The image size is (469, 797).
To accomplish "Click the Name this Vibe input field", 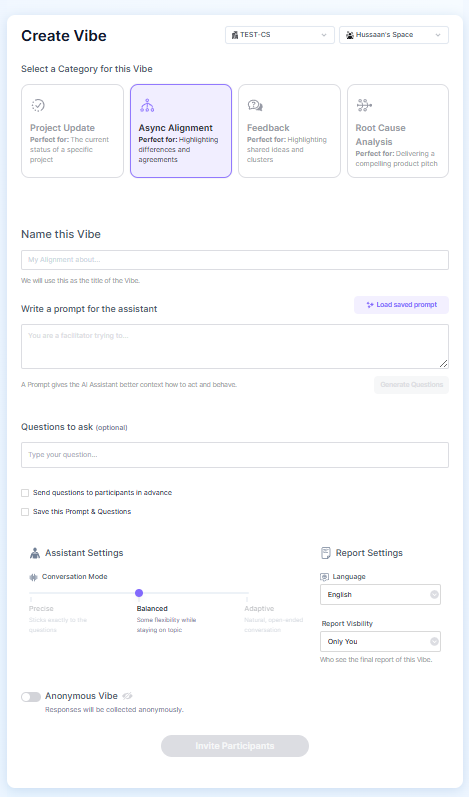I will [x=235, y=260].
